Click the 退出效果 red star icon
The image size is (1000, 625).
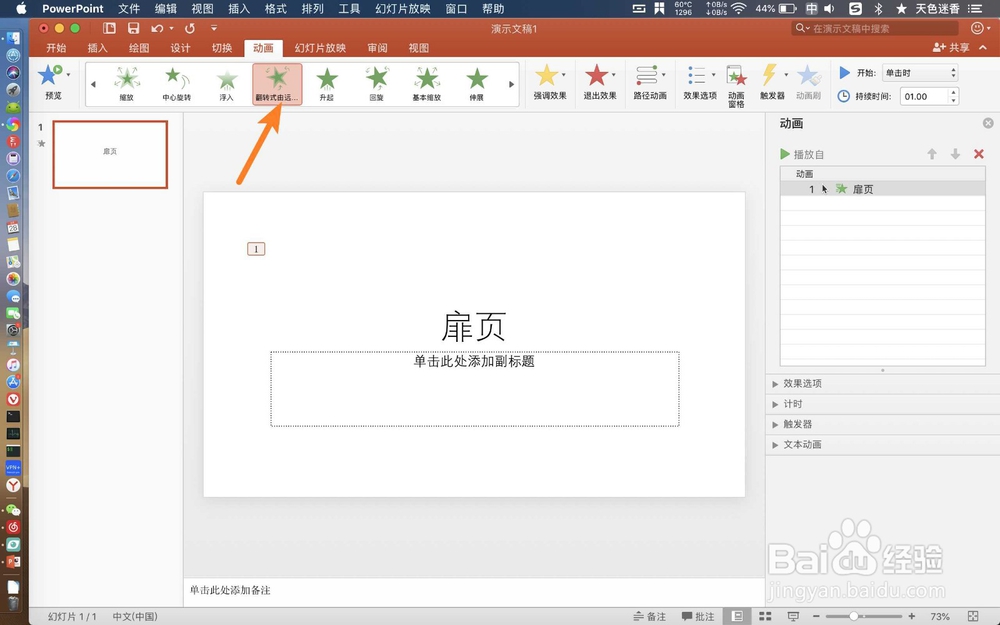point(598,76)
